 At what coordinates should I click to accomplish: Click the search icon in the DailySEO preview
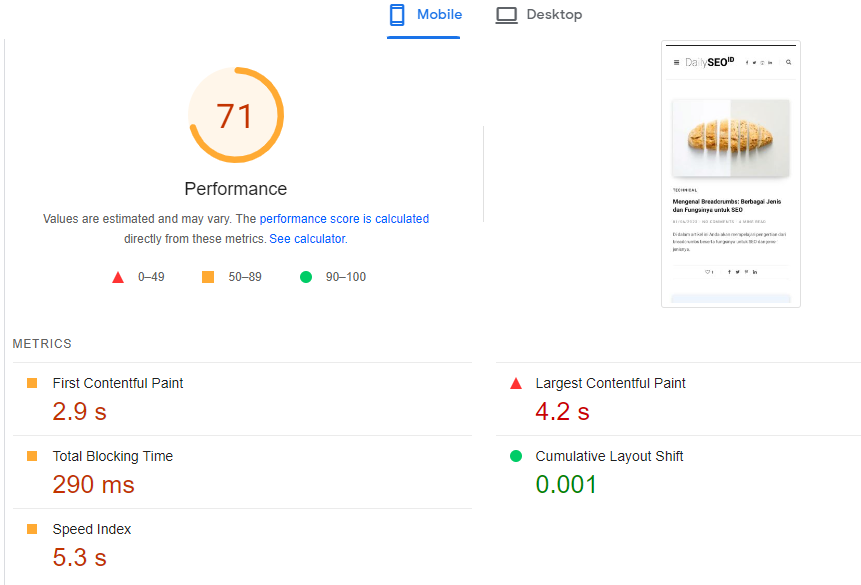(x=789, y=62)
